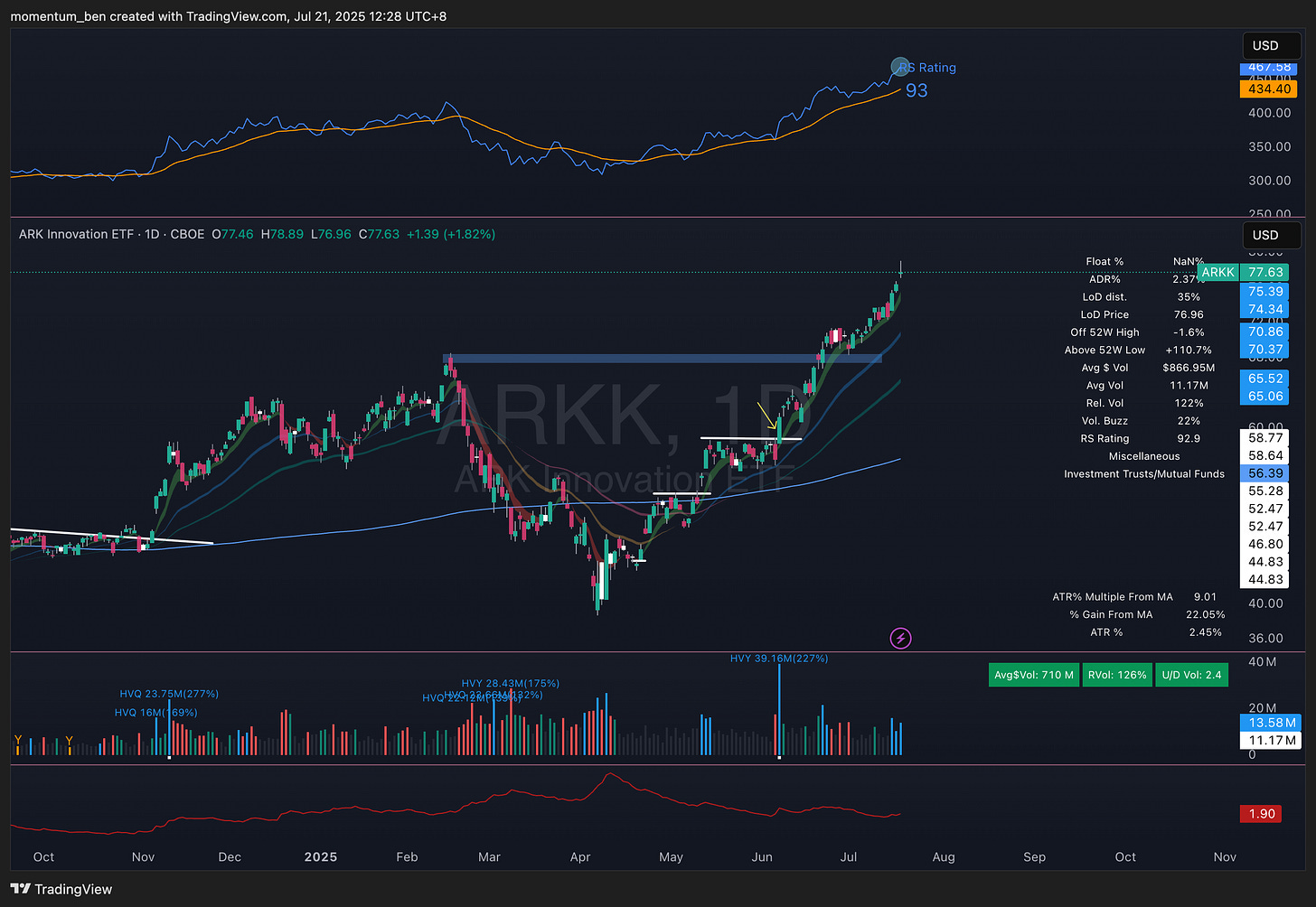Select the blue circle marker on RS line

900,67
